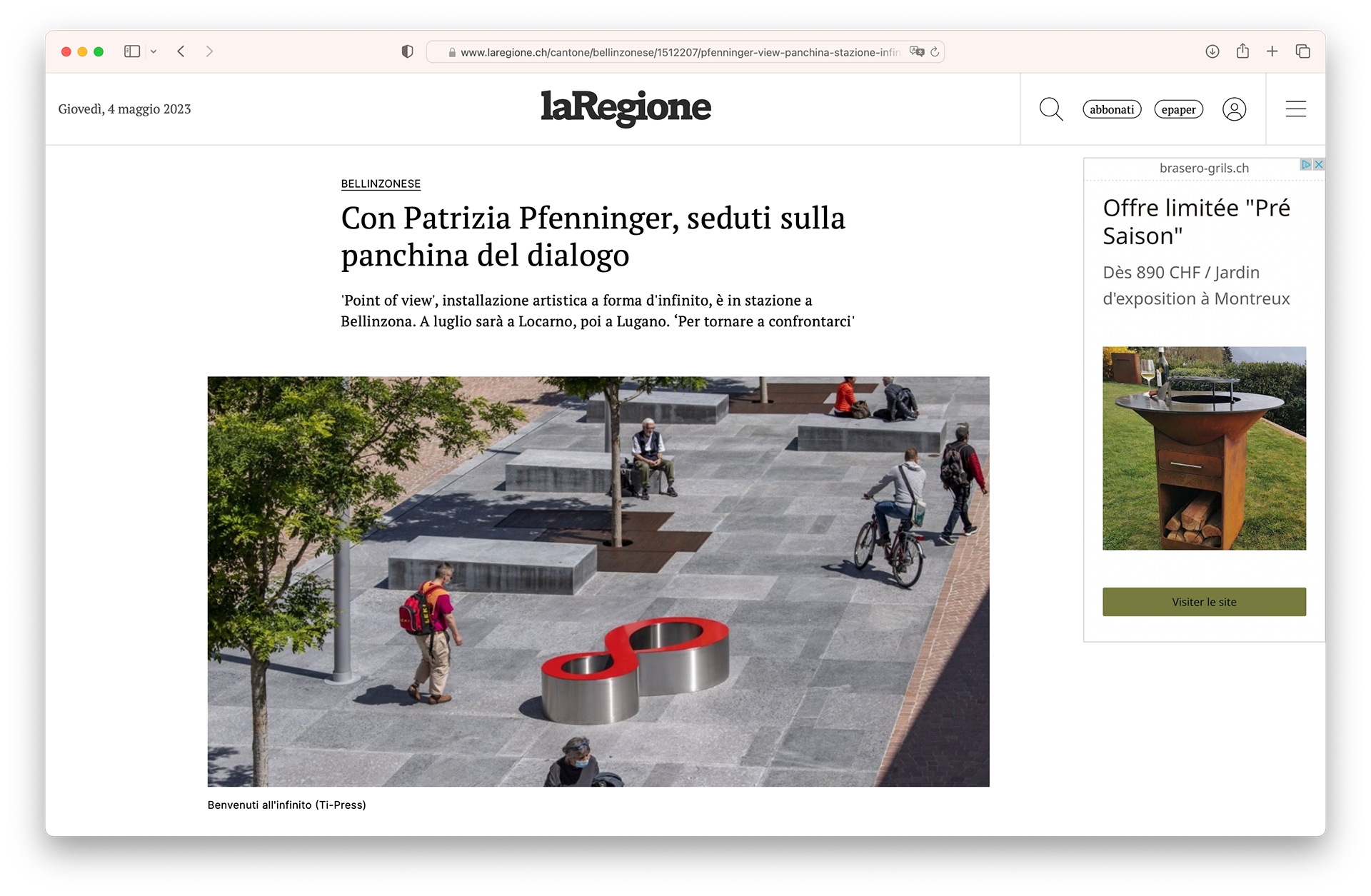The height and width of the screenshot is (896, 1371).
Task: Reload the current page
Action: (935, 51)
